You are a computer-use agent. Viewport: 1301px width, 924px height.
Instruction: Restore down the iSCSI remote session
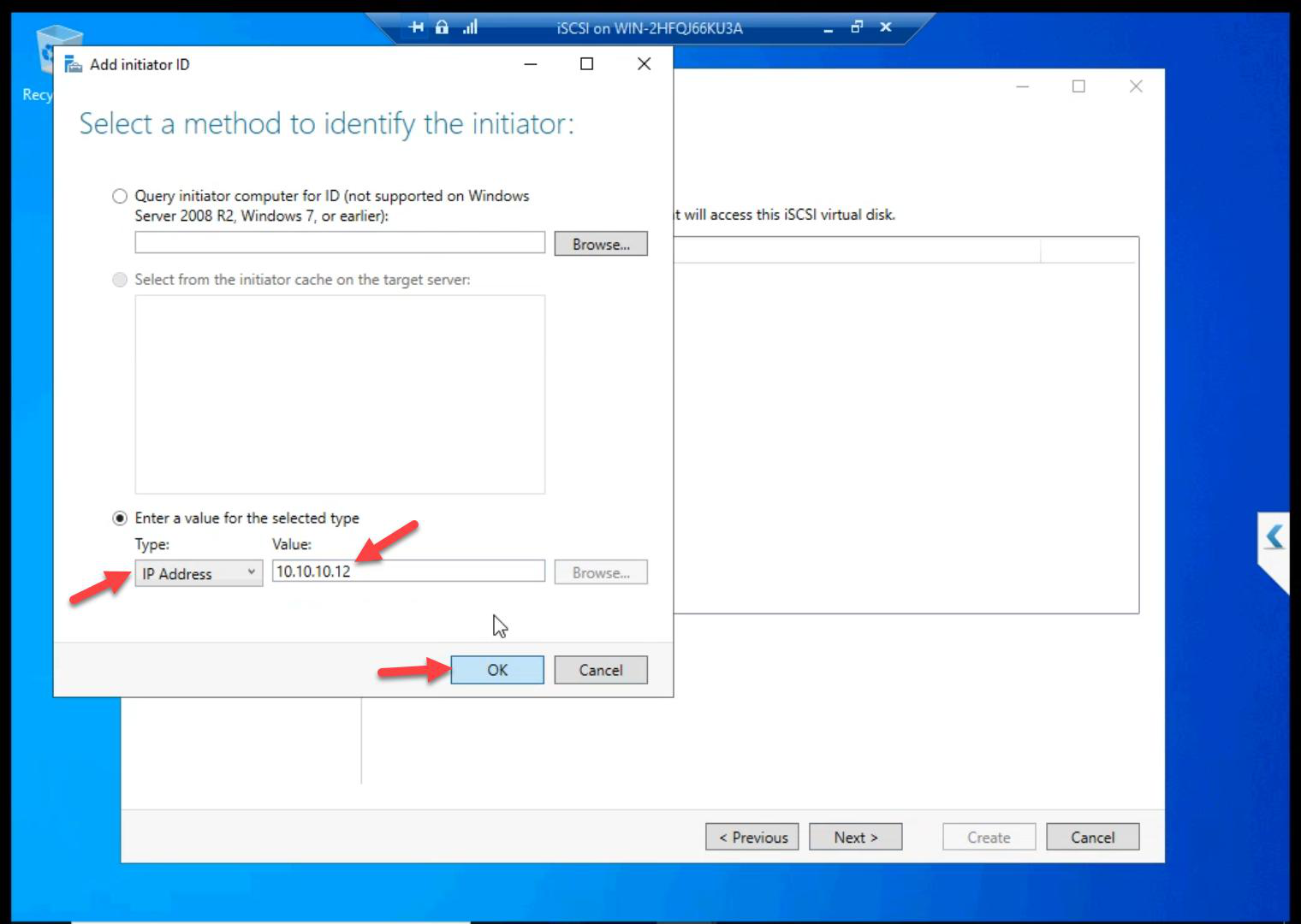[x=857, y=27]
